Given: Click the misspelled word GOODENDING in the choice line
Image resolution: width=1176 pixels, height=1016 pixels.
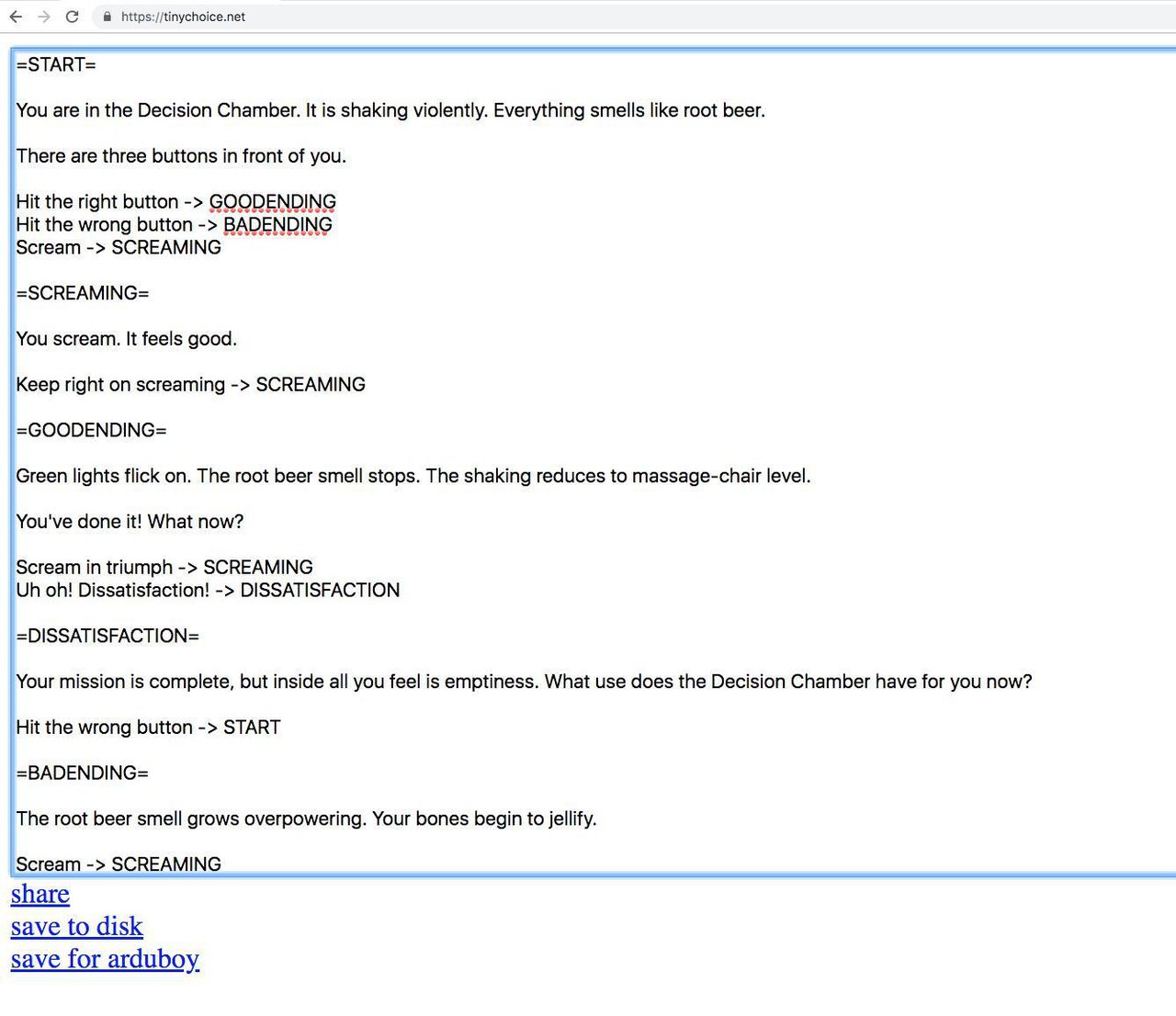Looking at the screenshot, I should (273, 201).
